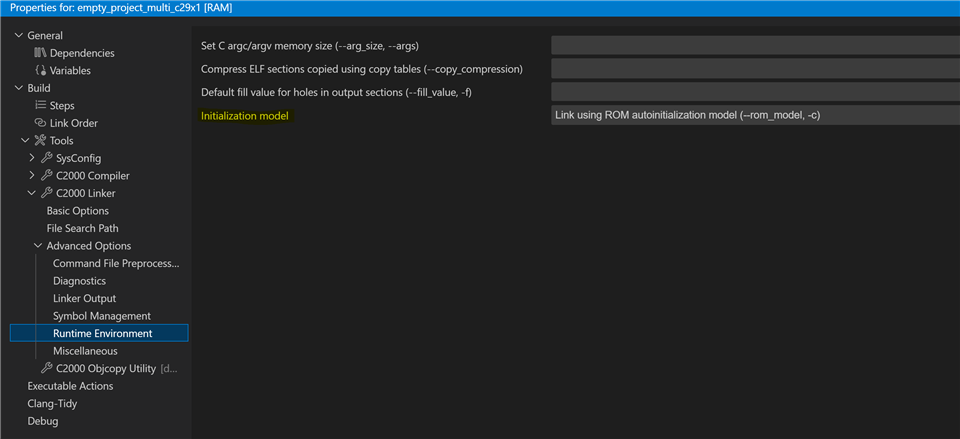The image size is (960, 439).
Task: Open the Debug properties page
Action: point(43,421)
